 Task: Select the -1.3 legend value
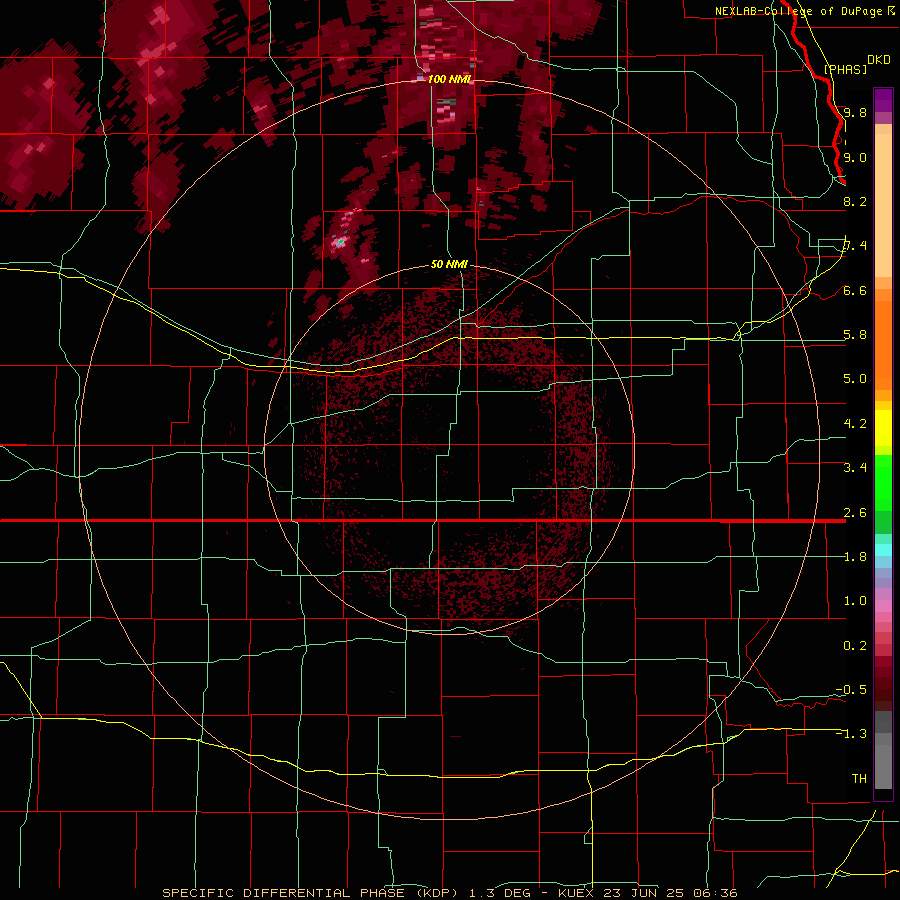[851, 734]
